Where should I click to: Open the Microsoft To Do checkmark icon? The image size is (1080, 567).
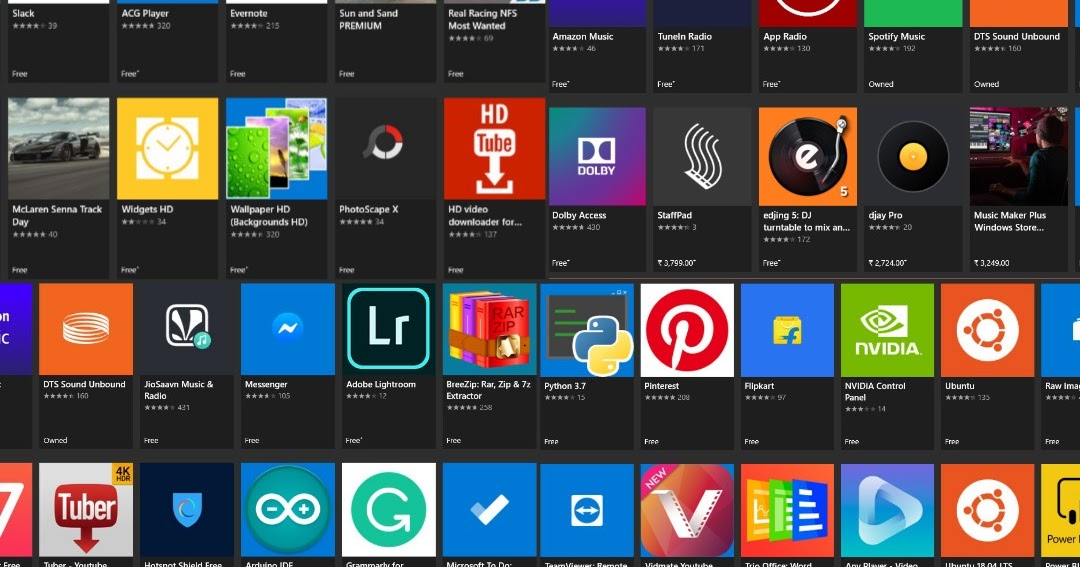tap(490, 510)
